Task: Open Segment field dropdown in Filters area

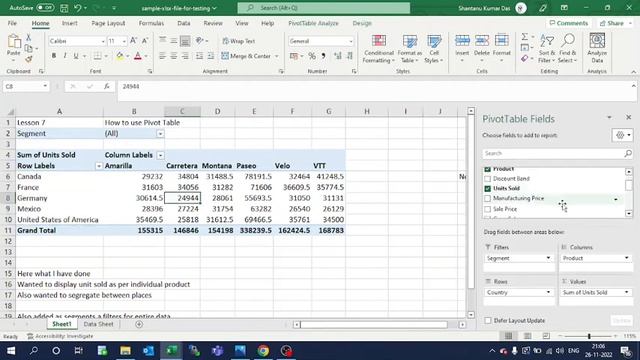Action: tap(548, 258)
